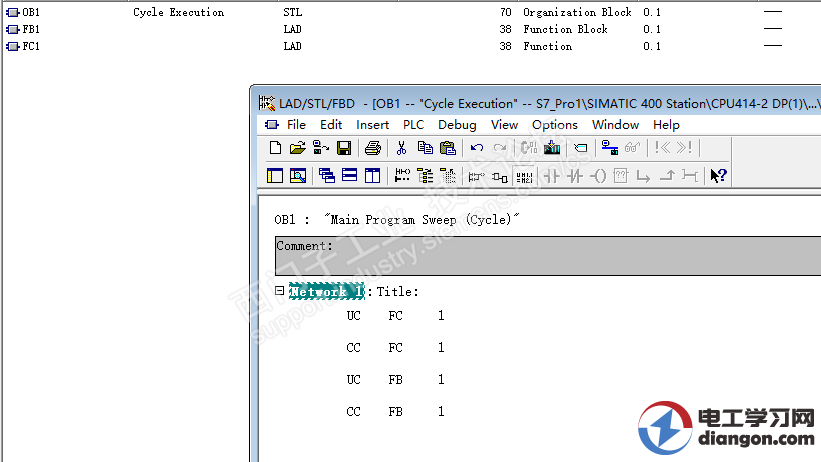Insert an empty box element
This screenshot has width=821, height=462.
click(x=620, y=175)
